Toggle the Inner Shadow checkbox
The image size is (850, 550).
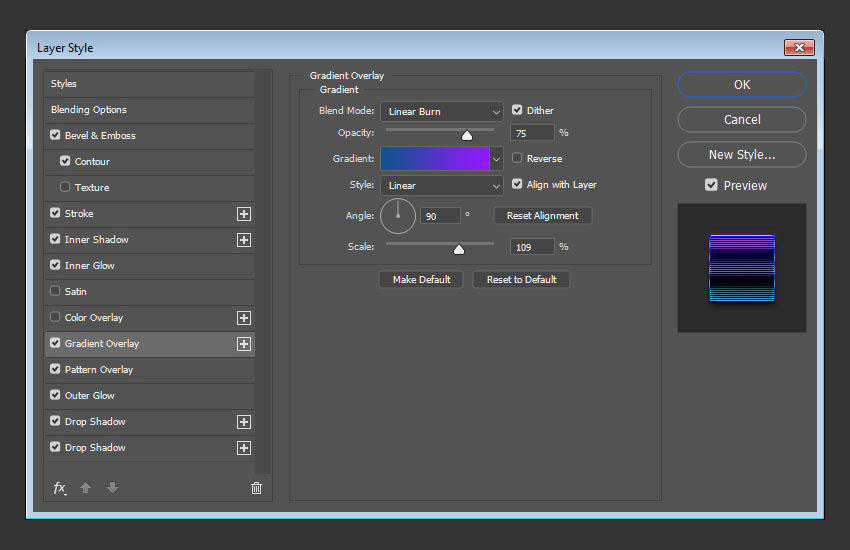[55, 238]
